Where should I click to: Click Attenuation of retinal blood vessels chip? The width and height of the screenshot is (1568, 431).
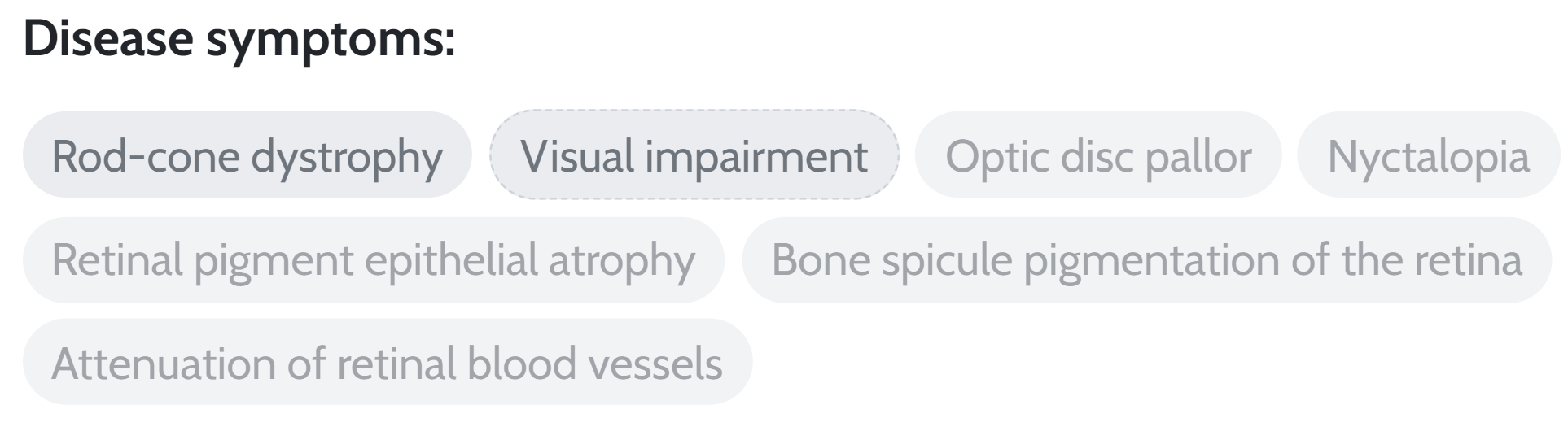click(x=387, y=363)
